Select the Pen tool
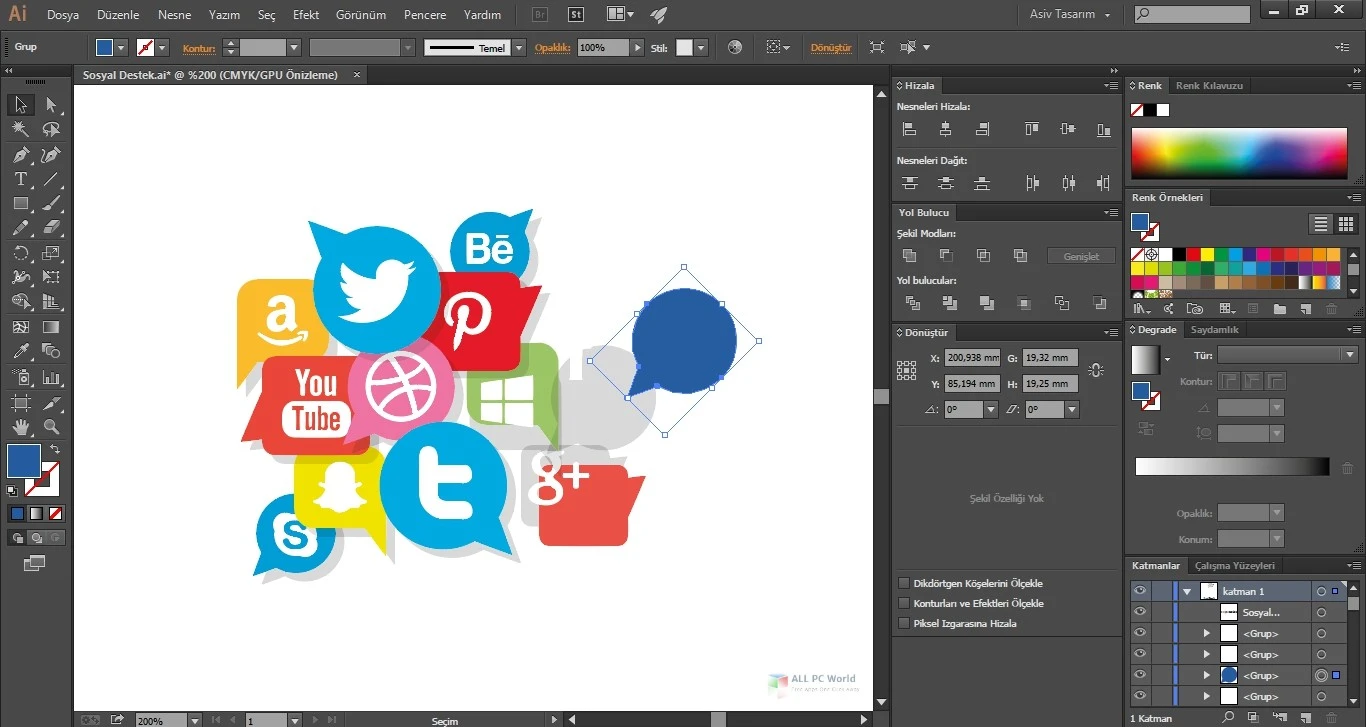This screenshot has height=727, width=1366. pos(20,154)
